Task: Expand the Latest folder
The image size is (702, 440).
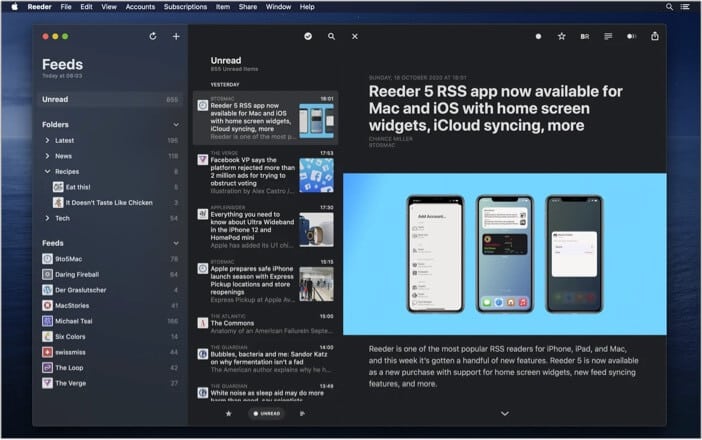Action: click(47, 141)
